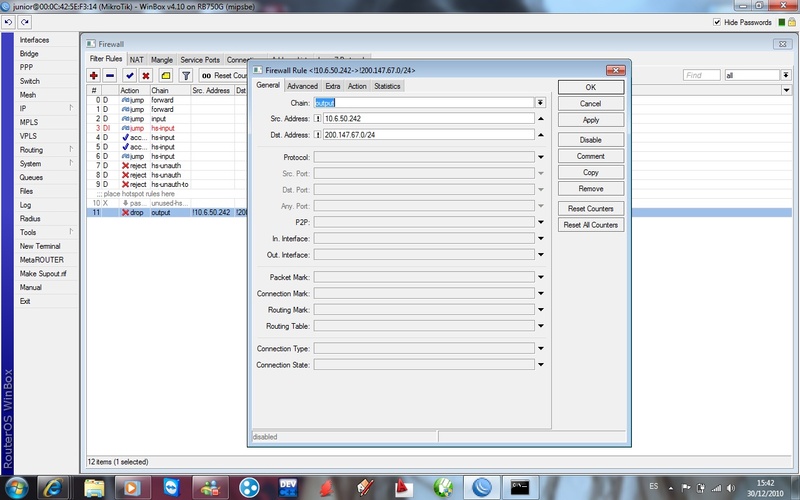Collapse the Dst. Address field arrow
The height and width of the screenshot is (500, 800).
[541, 135]
